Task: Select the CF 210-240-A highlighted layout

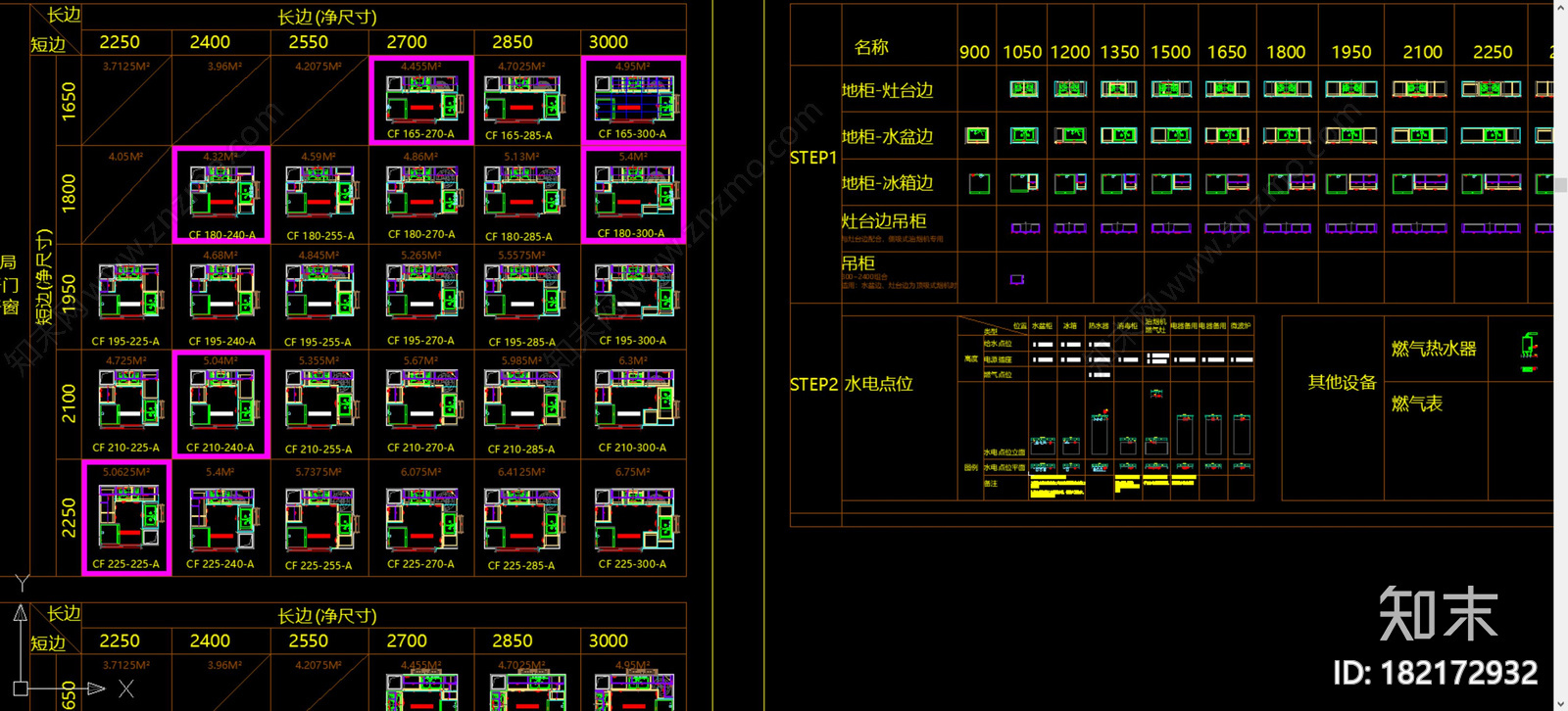Action: tap(221, 403)
